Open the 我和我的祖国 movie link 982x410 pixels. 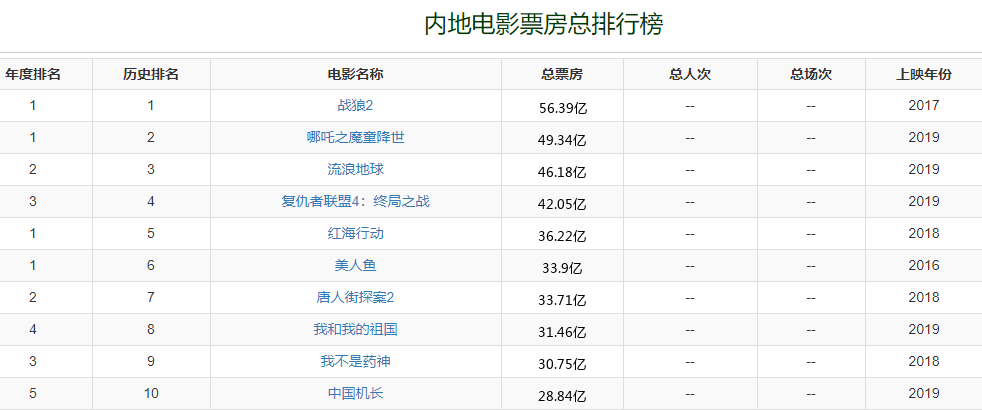355,329
